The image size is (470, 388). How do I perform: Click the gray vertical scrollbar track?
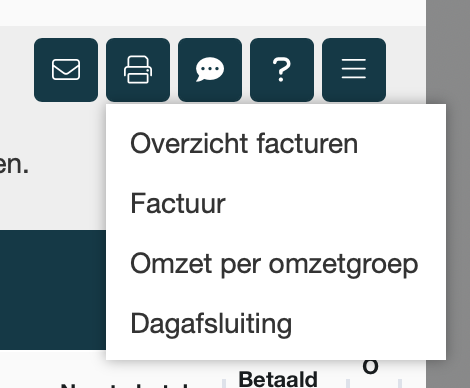[x=448, y=194]
